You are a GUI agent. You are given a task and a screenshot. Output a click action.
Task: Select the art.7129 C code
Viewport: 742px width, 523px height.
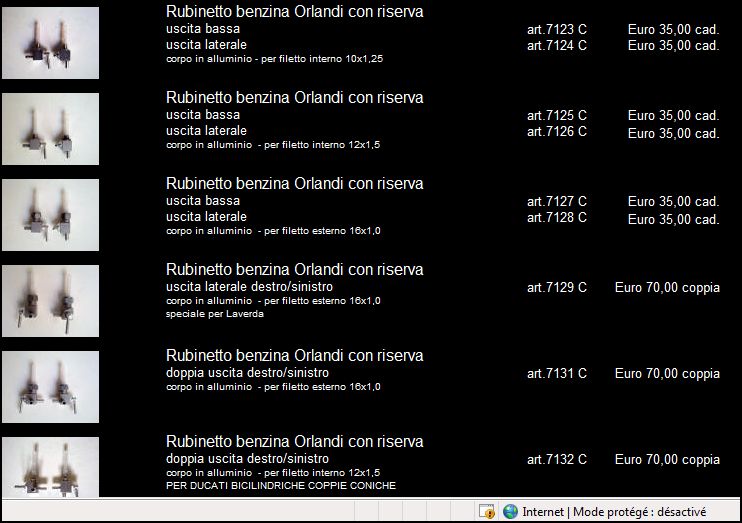557,287
